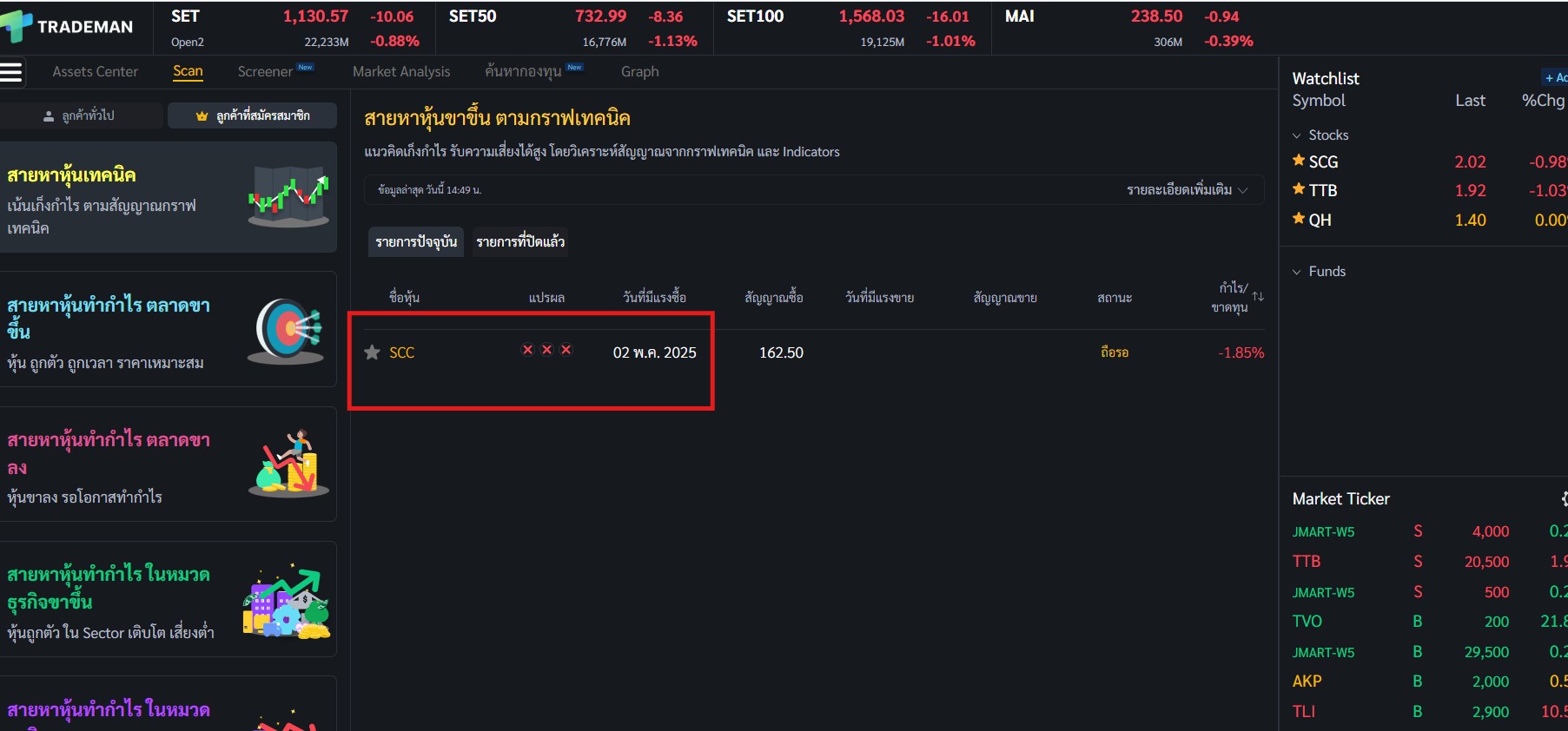Click TVO in Market Ticker

pyautogui.click(x=1307, y=622)
